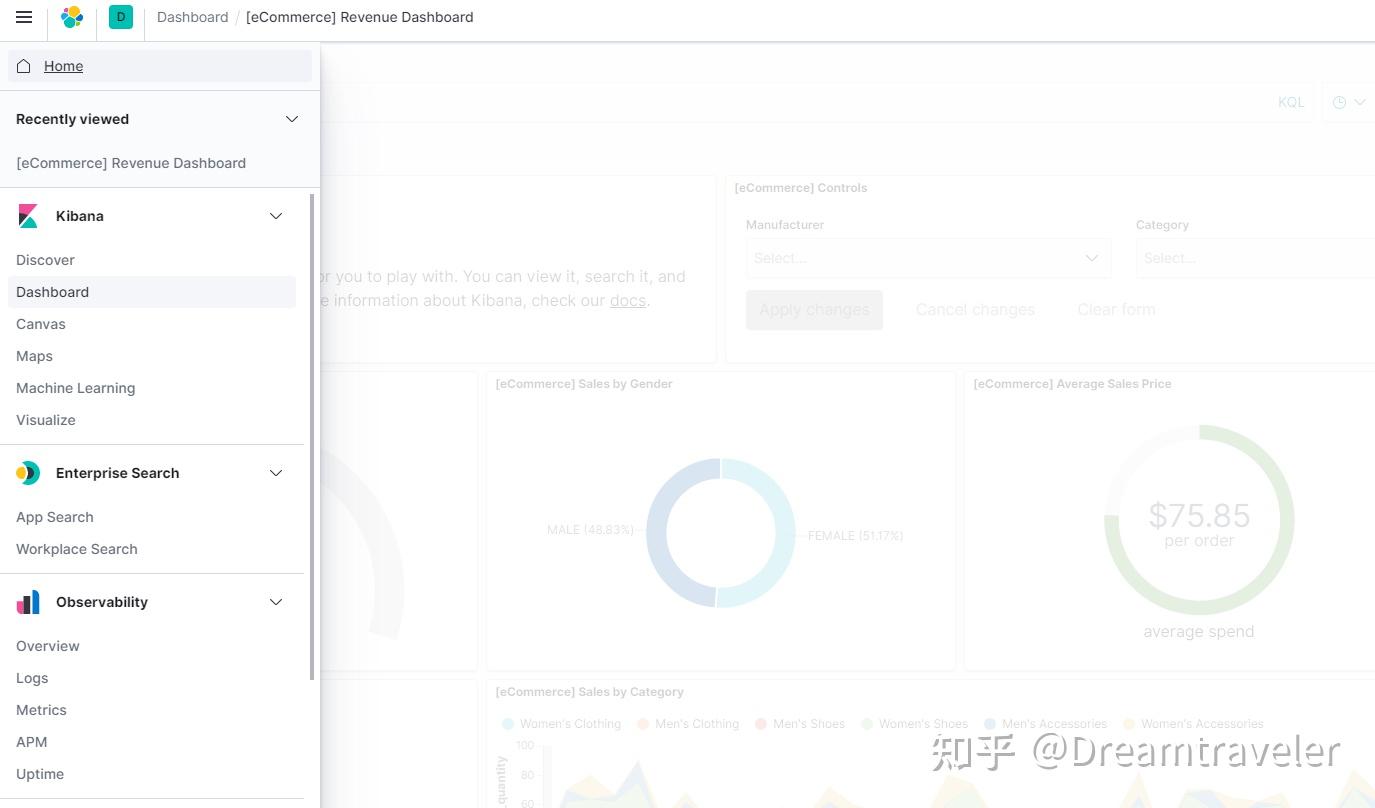Click the Kibana section icon

tap(28, 216)
